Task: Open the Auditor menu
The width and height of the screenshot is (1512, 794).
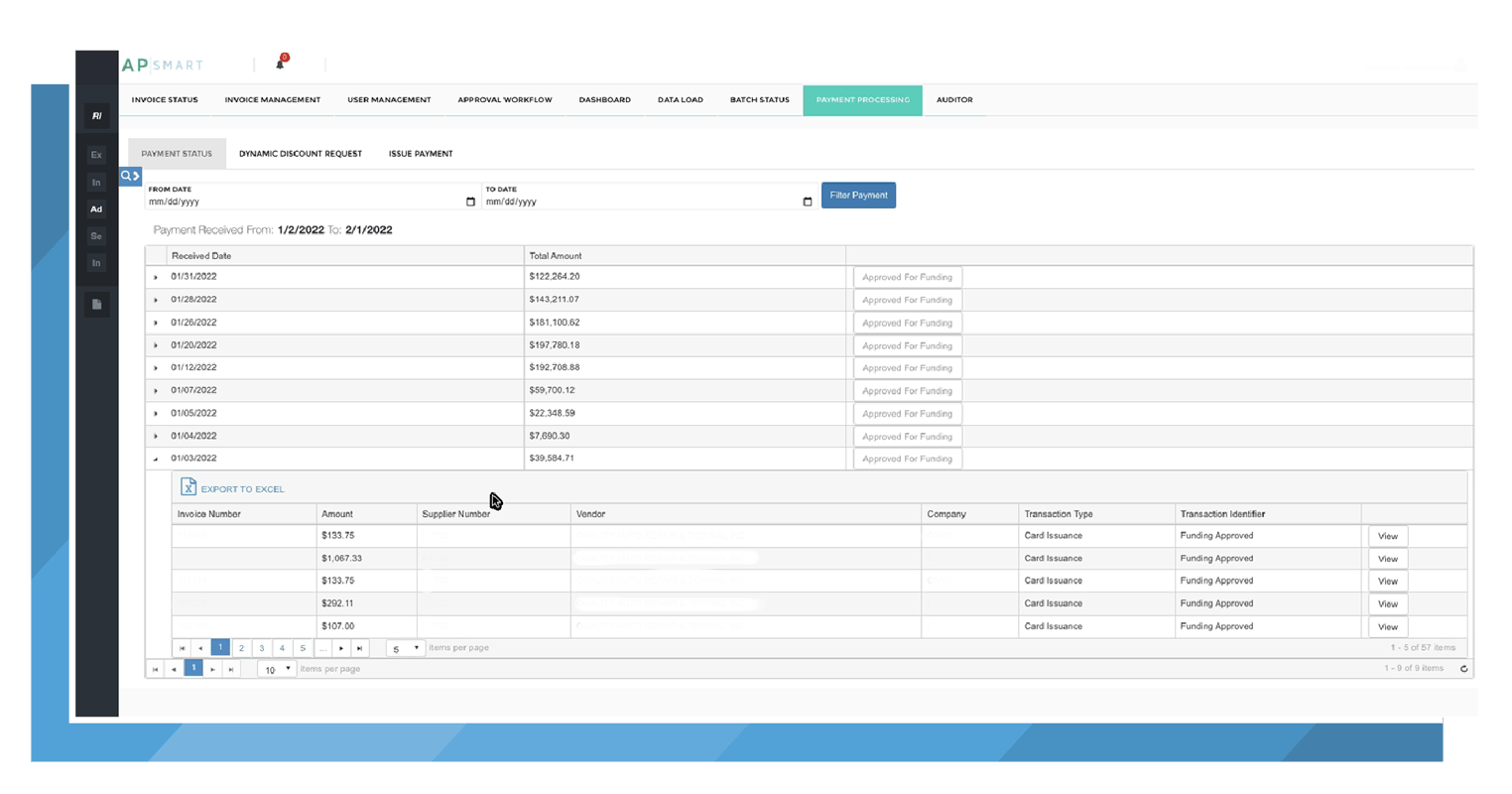Action: [x=954, y=99]
